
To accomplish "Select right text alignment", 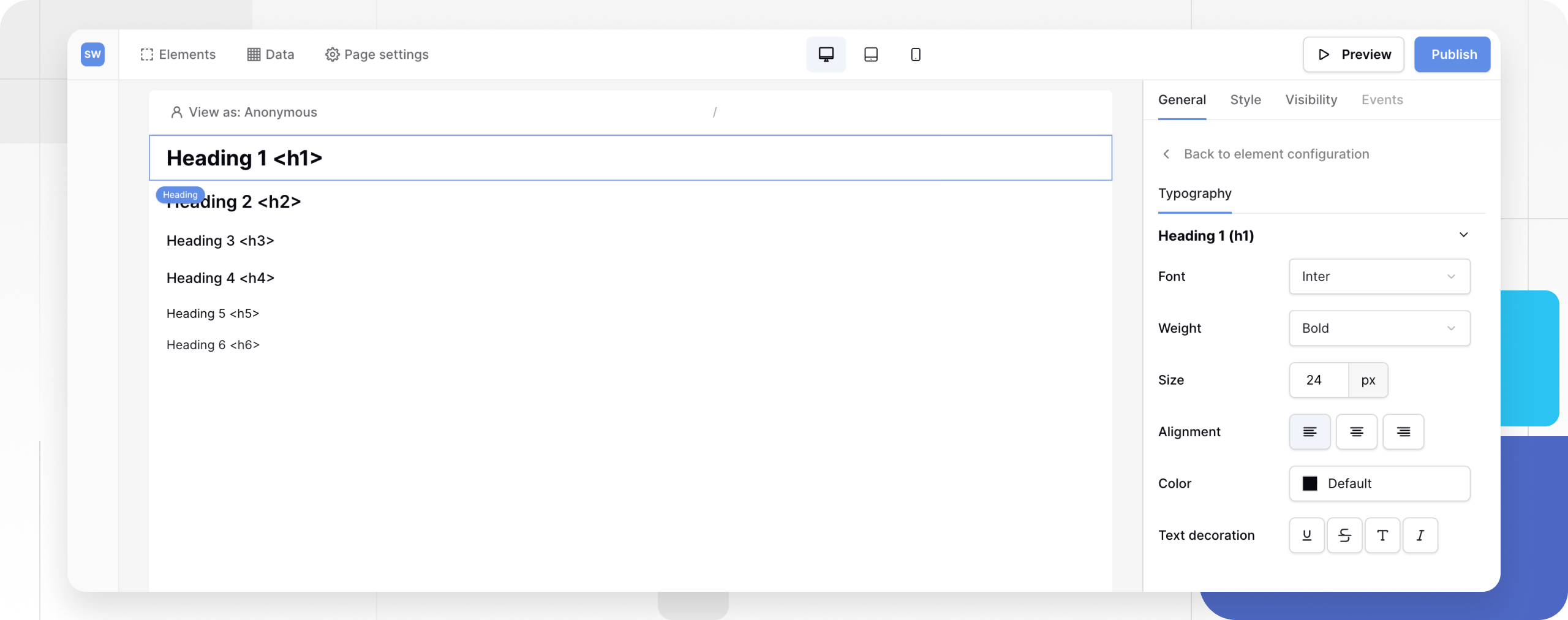I will click(1403, 432).
